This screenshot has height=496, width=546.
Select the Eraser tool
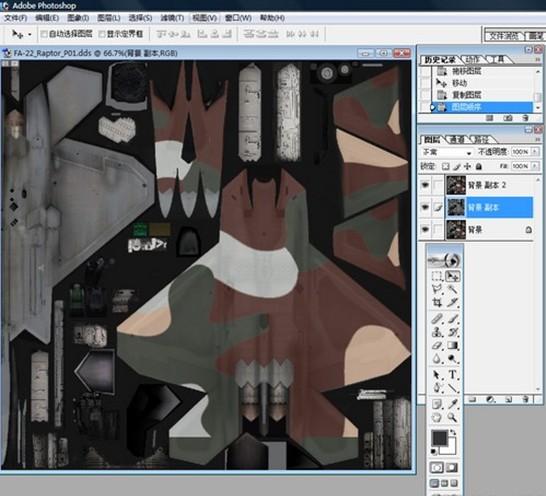(437, 345)
